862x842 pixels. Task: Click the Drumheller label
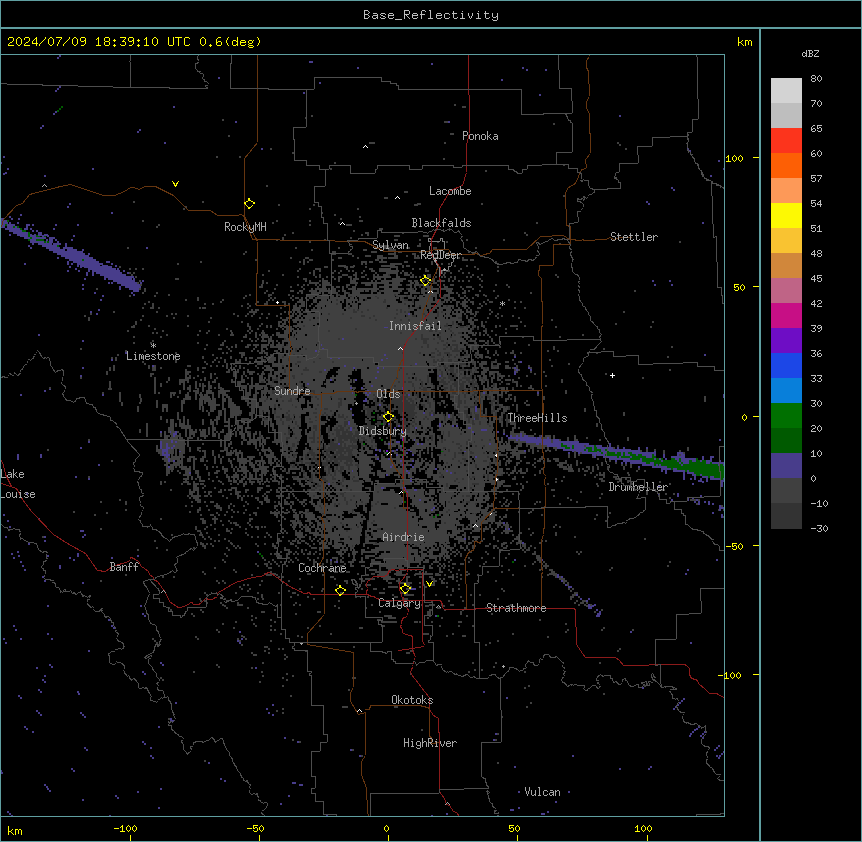pos(638,487)
